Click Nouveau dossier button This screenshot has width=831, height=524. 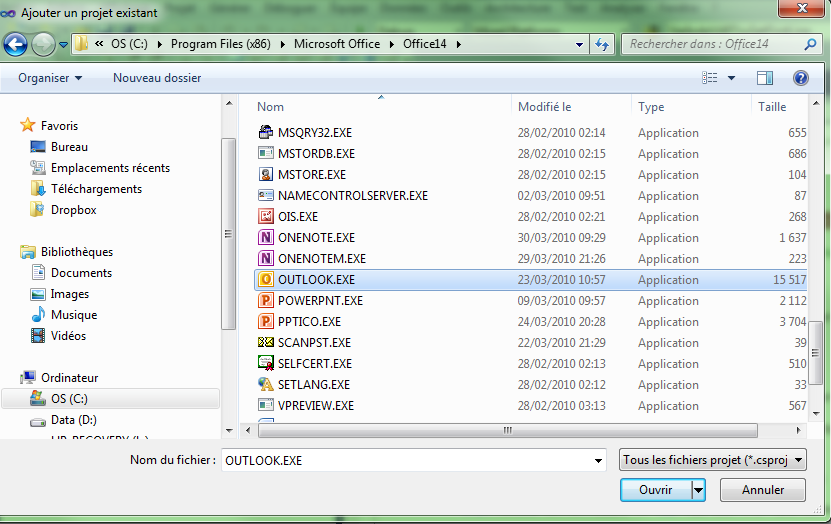pos(157,78)
